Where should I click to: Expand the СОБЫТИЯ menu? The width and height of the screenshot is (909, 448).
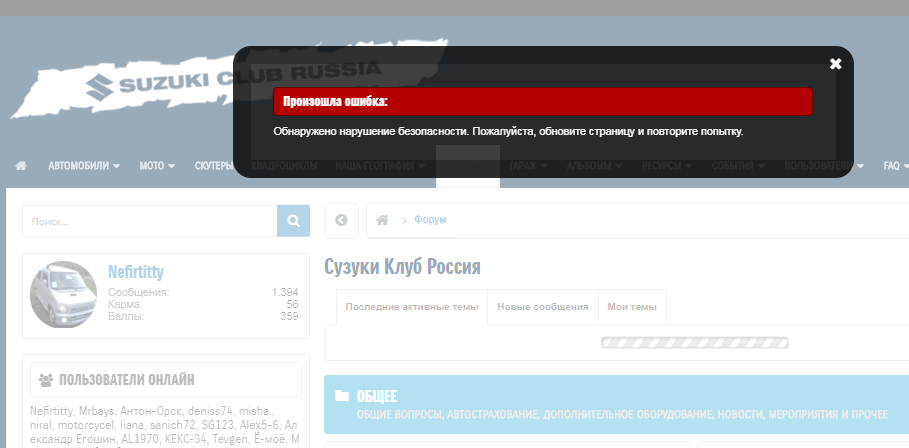pos(738,166)
